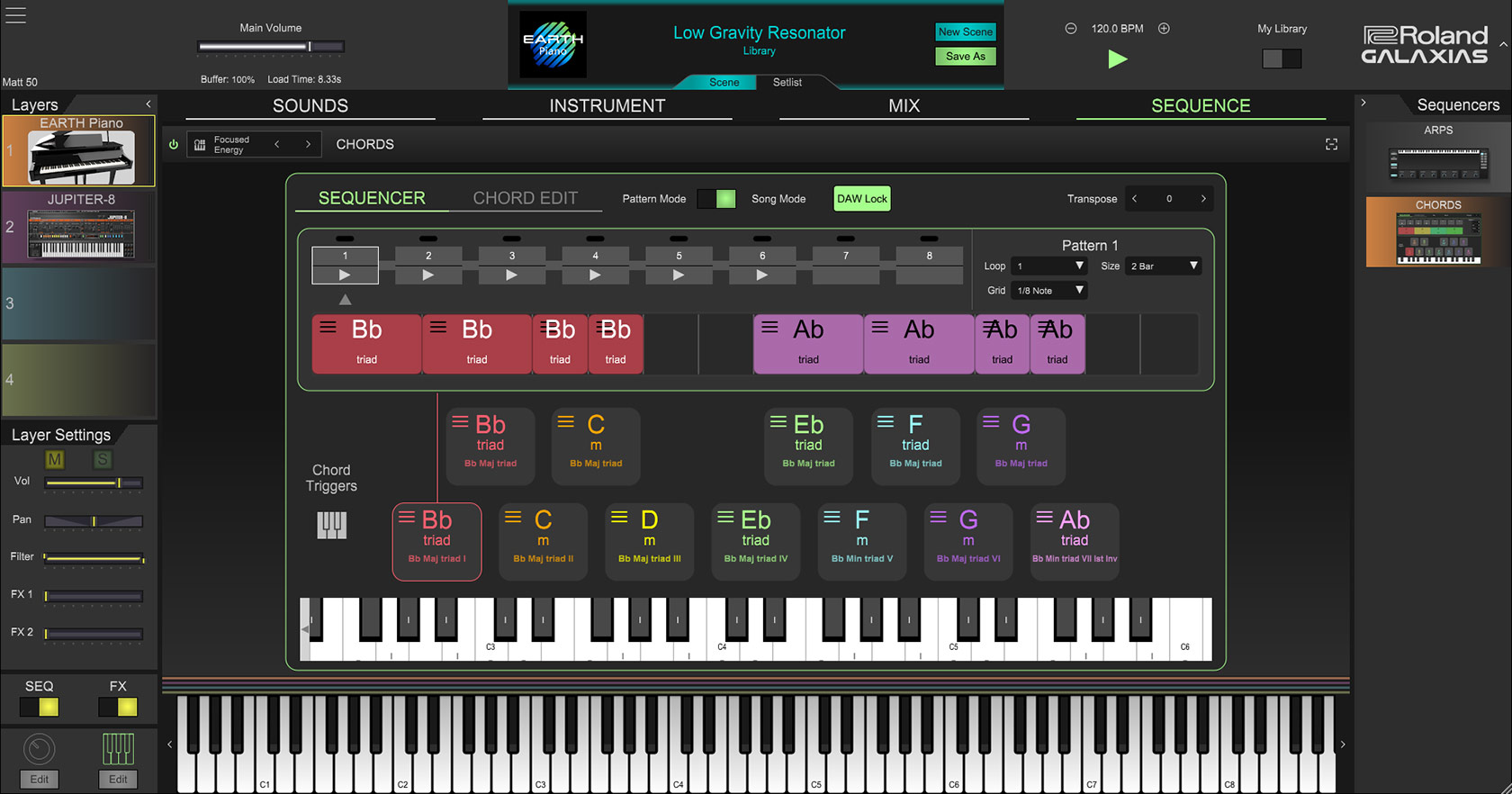Click the knob icon above left Edit

39,749
